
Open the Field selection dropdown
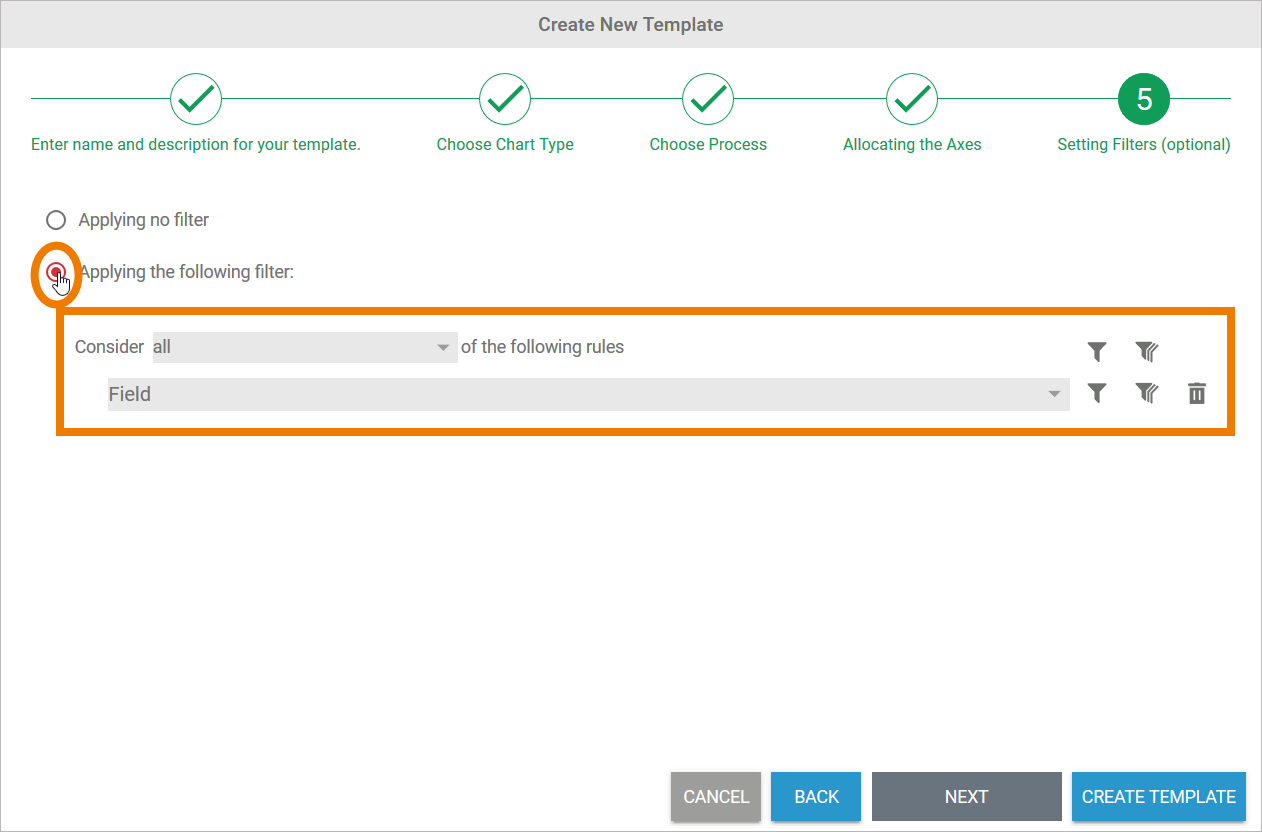(x=588, y=394)
